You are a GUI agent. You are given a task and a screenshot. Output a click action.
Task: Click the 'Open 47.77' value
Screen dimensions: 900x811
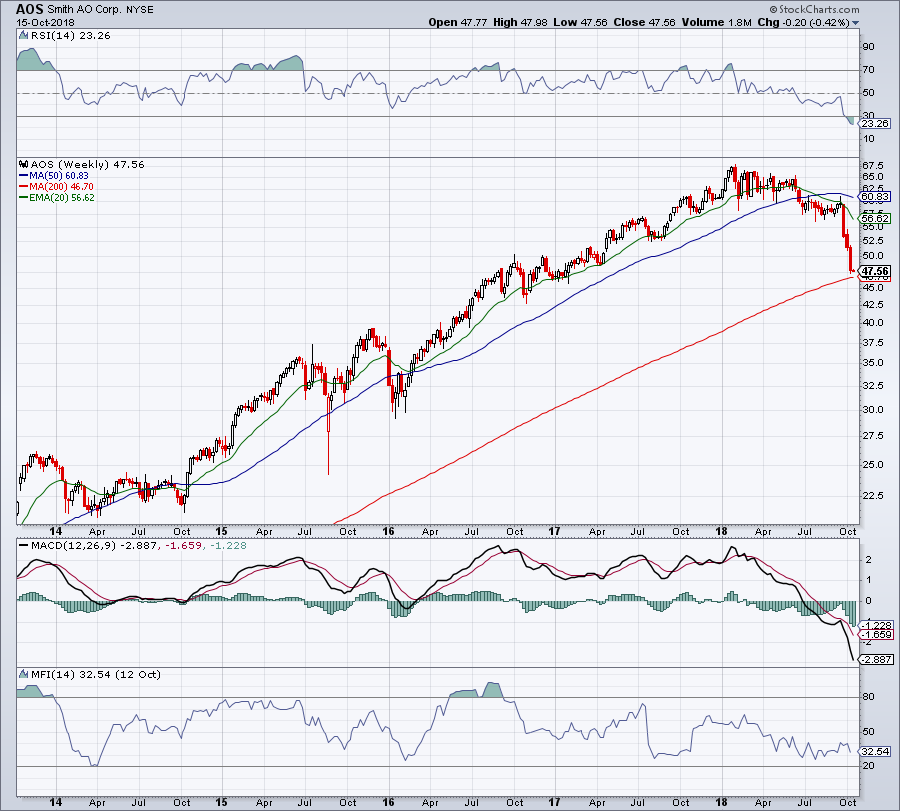[x=457, y=22]
